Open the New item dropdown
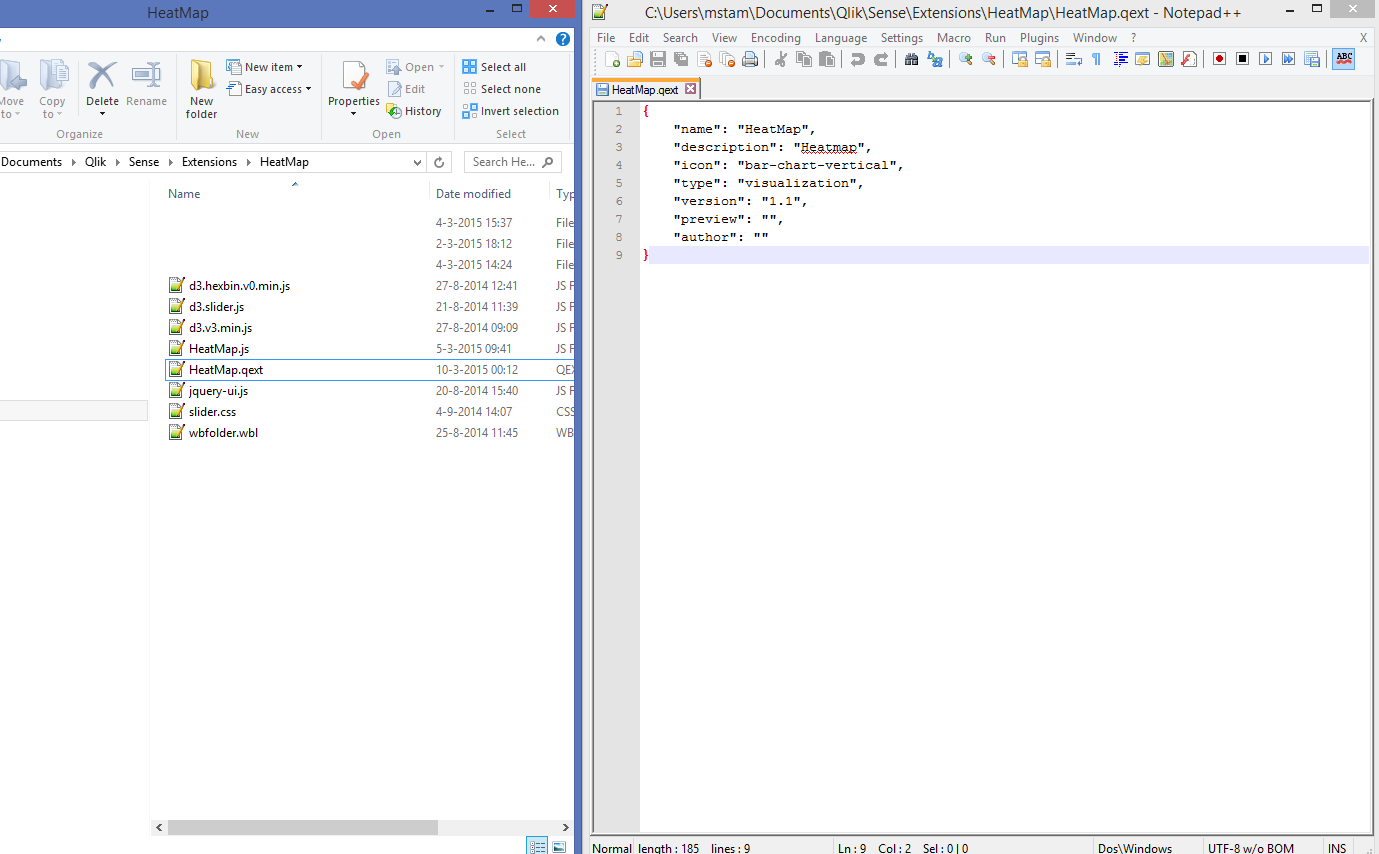The height and width of the screenshot is (854, 1379). (x=264, y=67)
